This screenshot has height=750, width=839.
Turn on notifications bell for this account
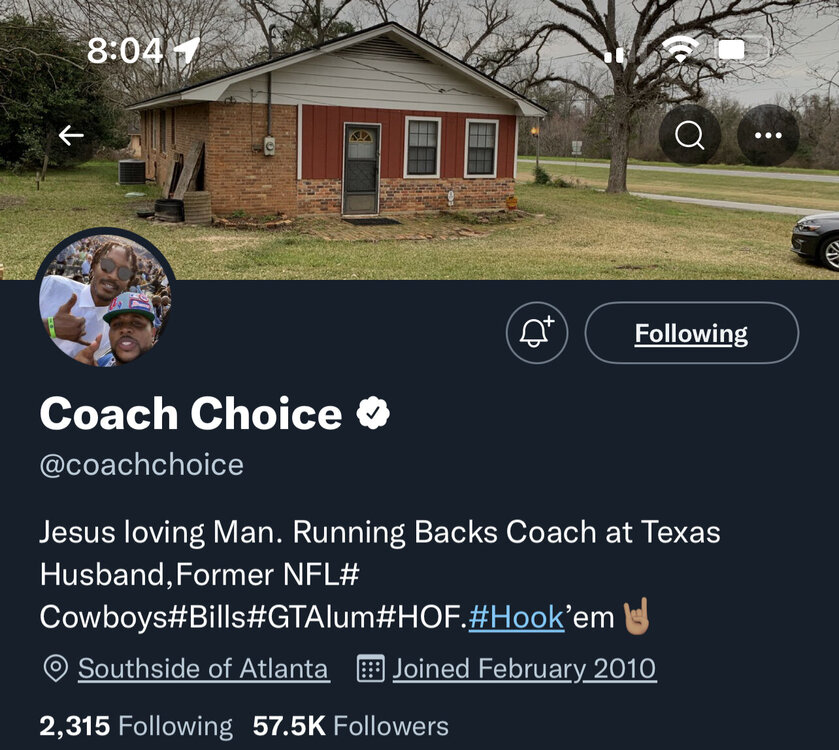537,333
